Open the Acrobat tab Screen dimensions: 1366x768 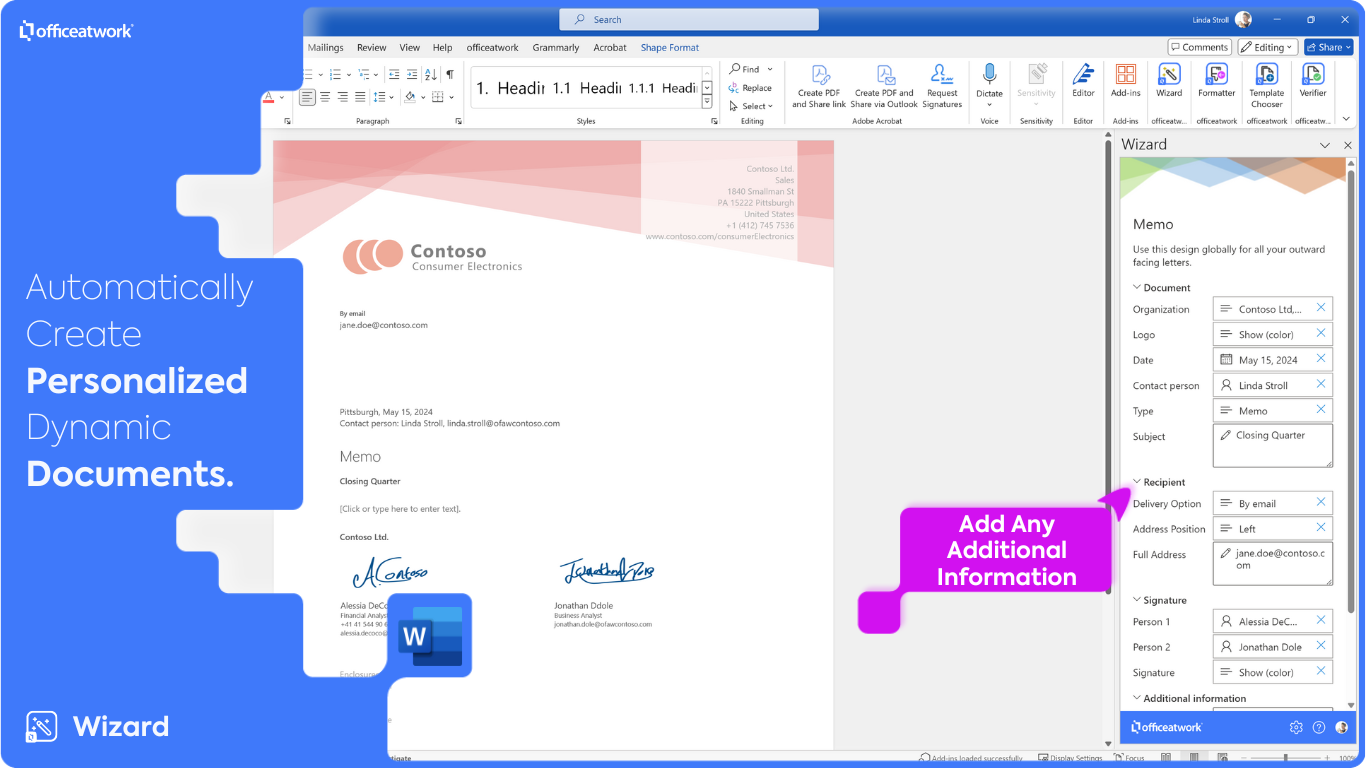(x=610, y=47)
